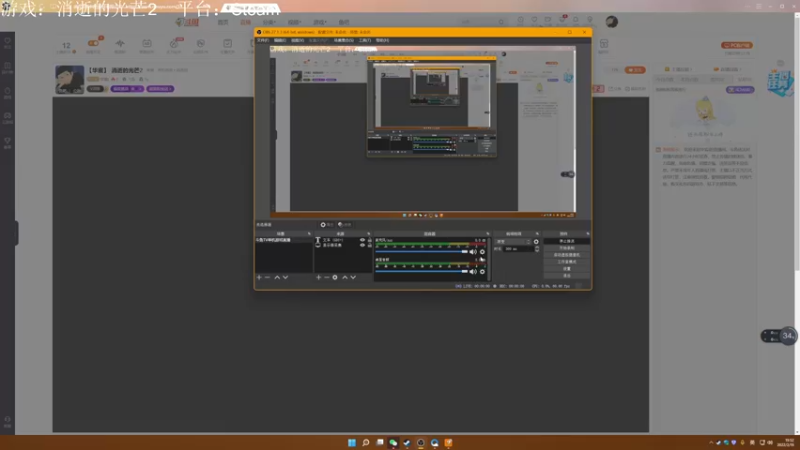Image resolution: width=800 pixels, height=450 pixels.
Task: Open Properties button in OBS source toolbar
Action: click(x=327, y=224)
